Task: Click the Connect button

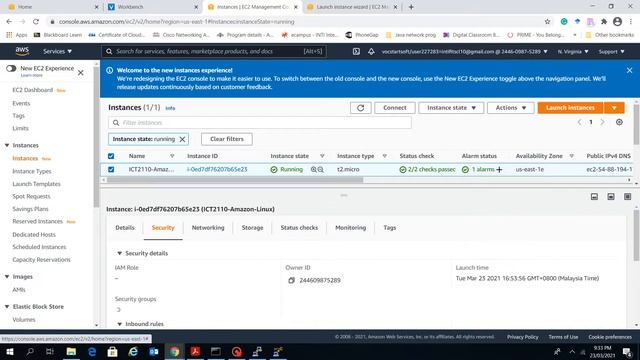Action: click(x=395, y=108)
